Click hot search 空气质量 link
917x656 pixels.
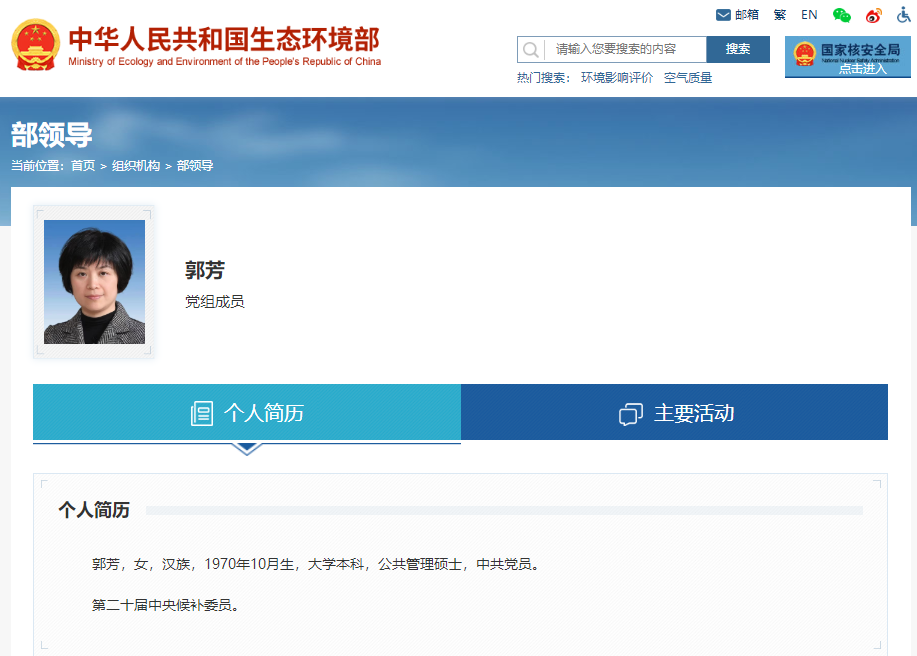(x=688, y=78)
